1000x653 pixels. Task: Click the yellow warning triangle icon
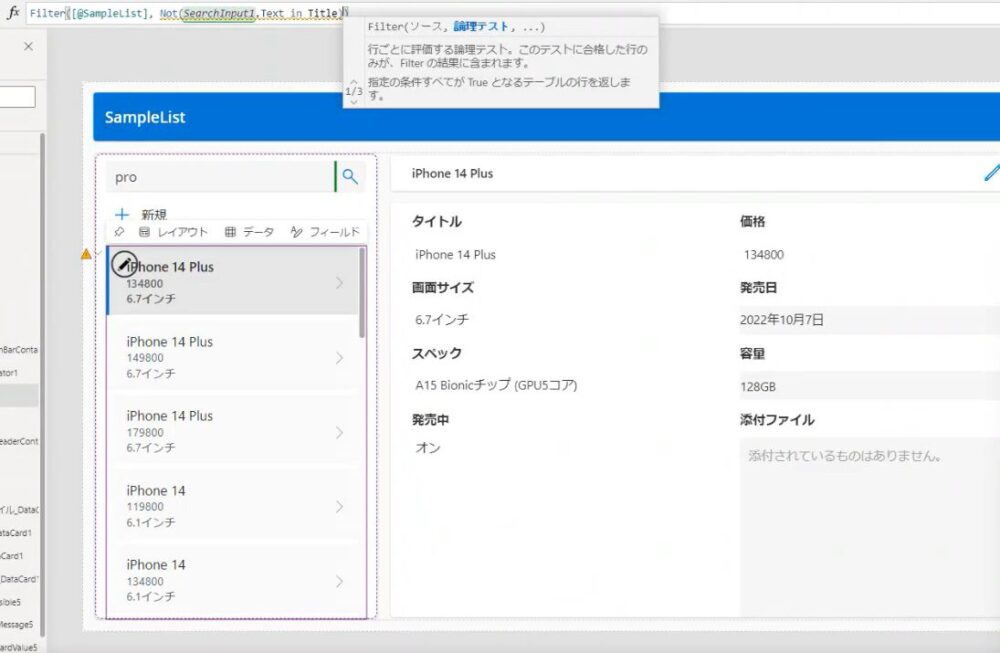pyautogui.click(x=86, y=254)
